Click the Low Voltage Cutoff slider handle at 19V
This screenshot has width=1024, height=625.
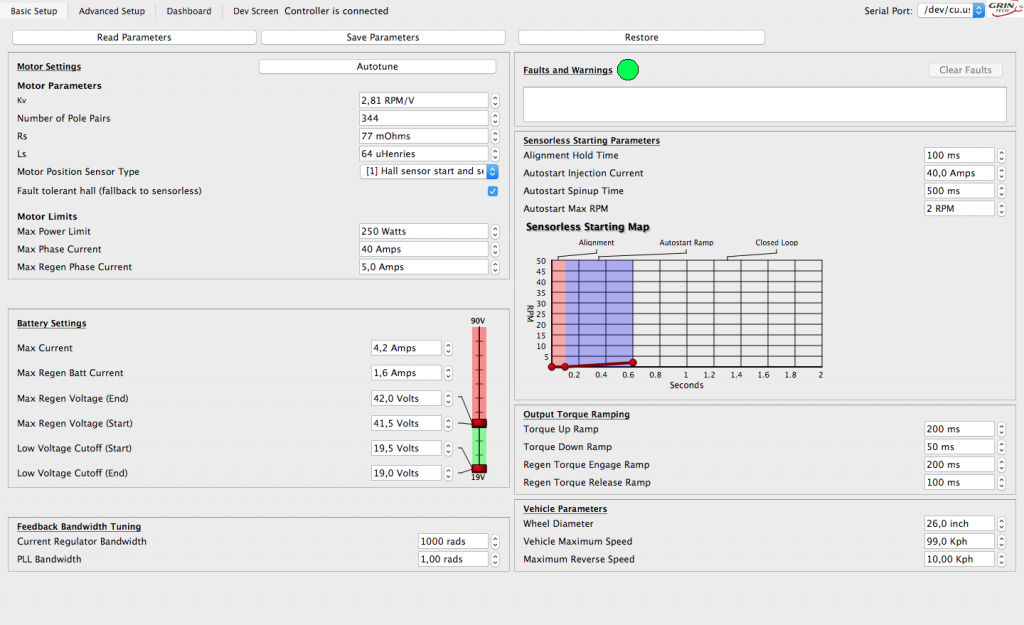click(479, 468)
